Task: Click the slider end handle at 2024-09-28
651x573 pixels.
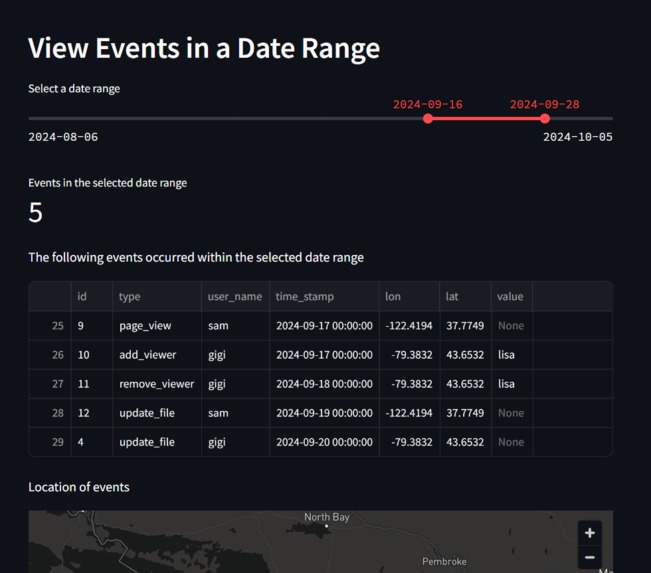Action: tap(545, 119)
